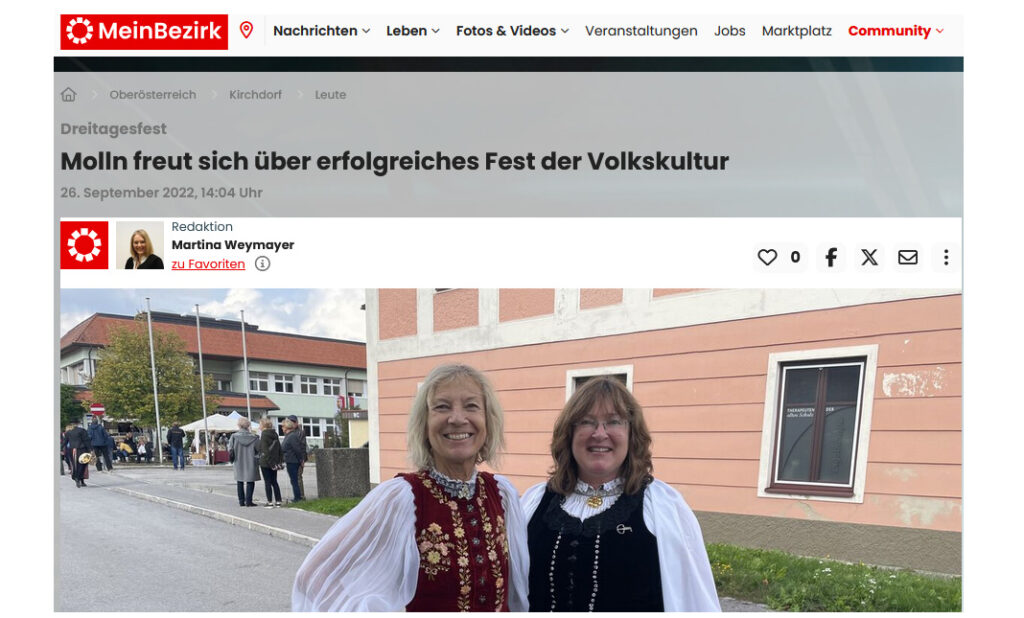Open the Fotos & Videos dropdown
Screen dimensions: 1024x618
point(513,31)
